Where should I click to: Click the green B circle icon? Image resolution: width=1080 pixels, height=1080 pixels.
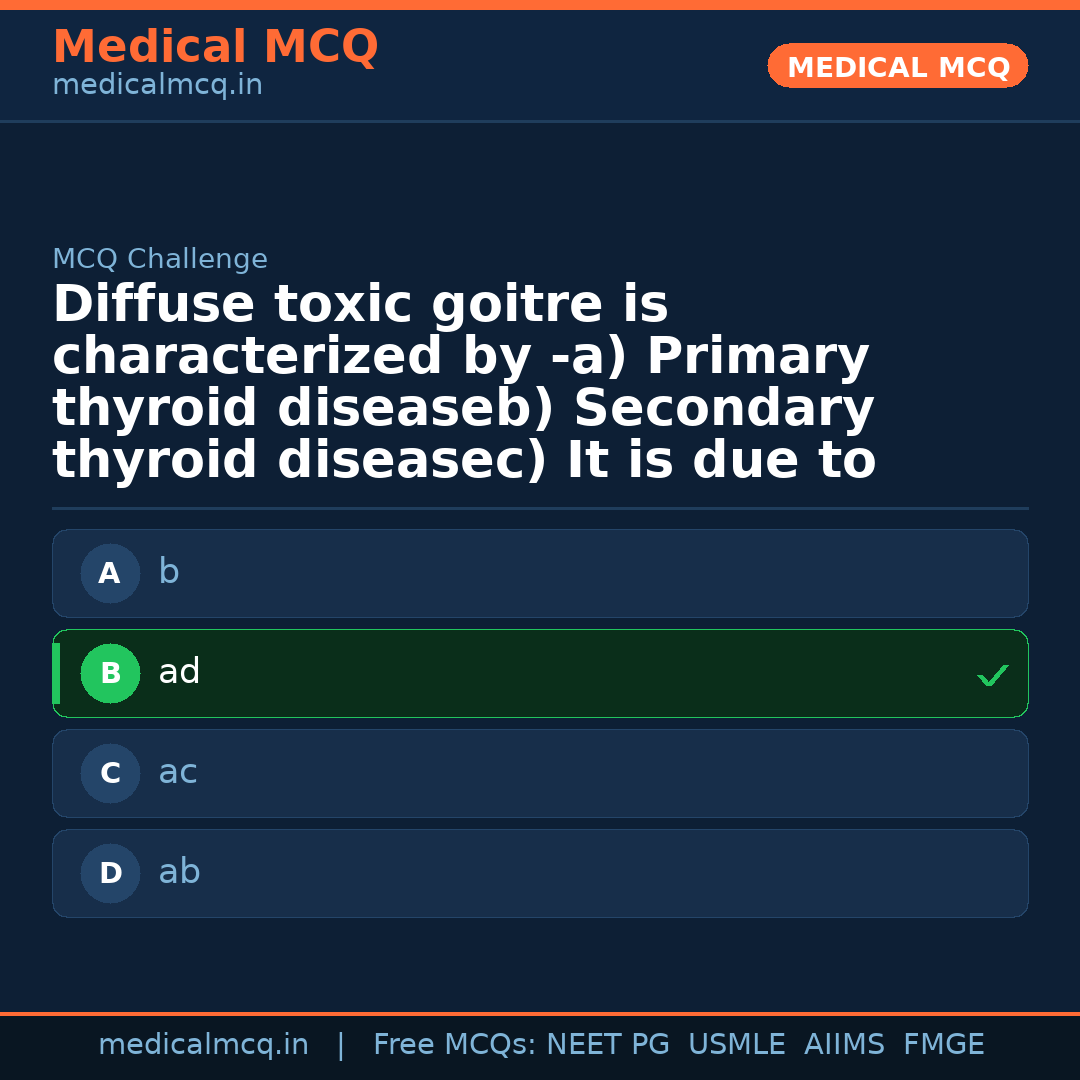[x=110, y=673]
